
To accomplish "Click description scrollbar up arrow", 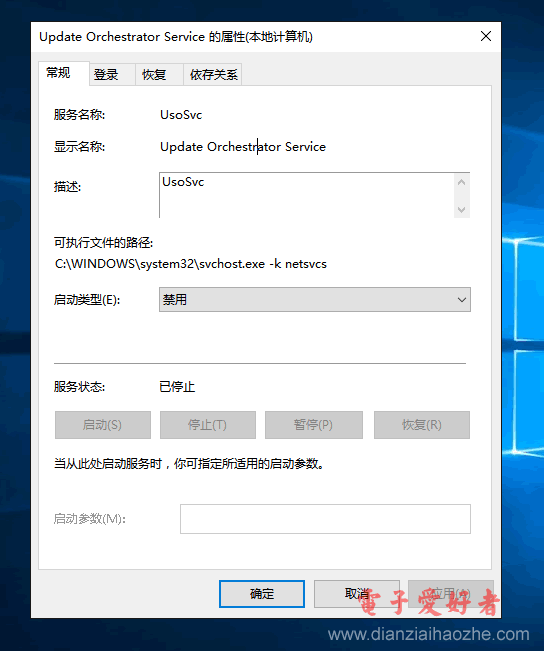I will 461,182.
